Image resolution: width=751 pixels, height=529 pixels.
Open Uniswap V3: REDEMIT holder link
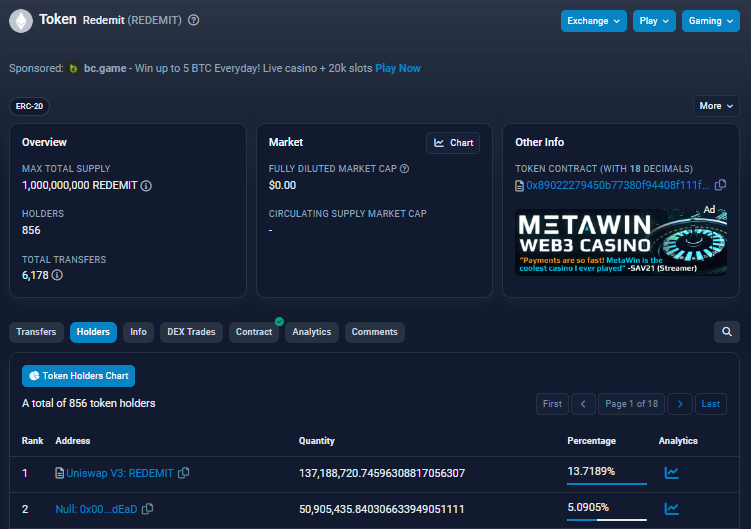(x=120, y=473)
